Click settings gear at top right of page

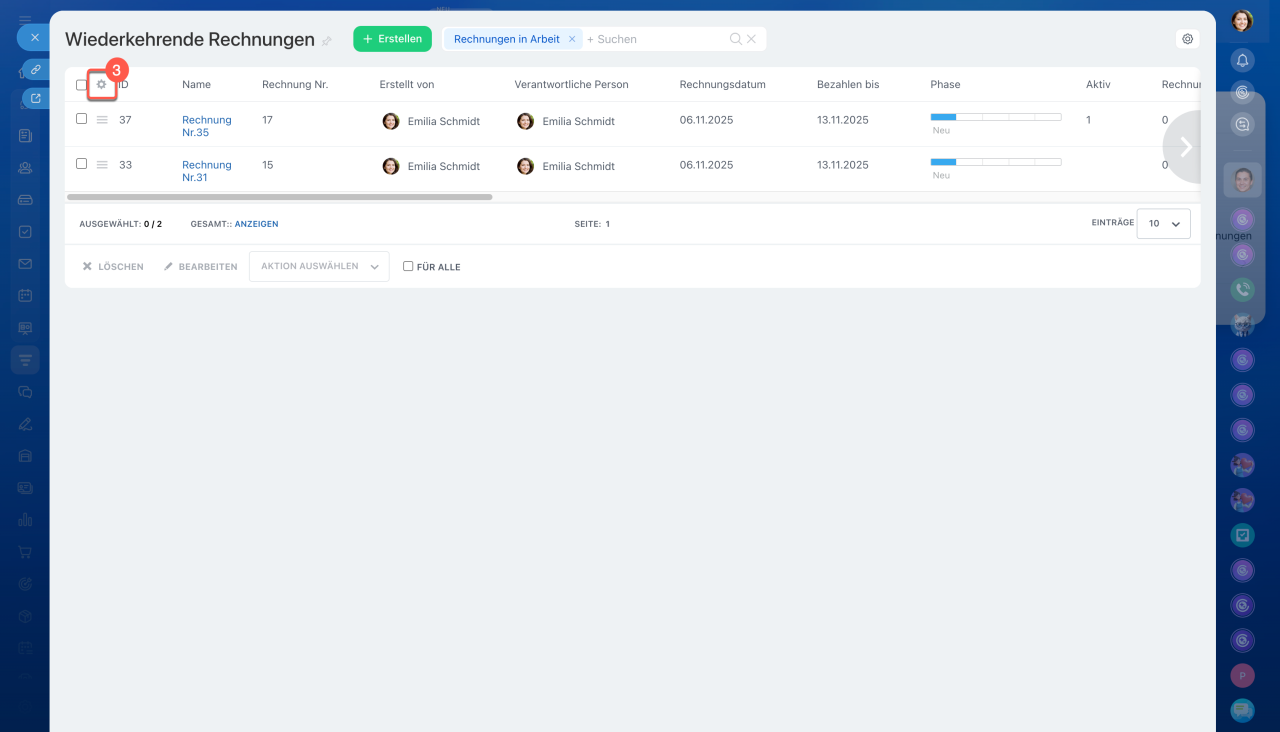coord(1187,39)
